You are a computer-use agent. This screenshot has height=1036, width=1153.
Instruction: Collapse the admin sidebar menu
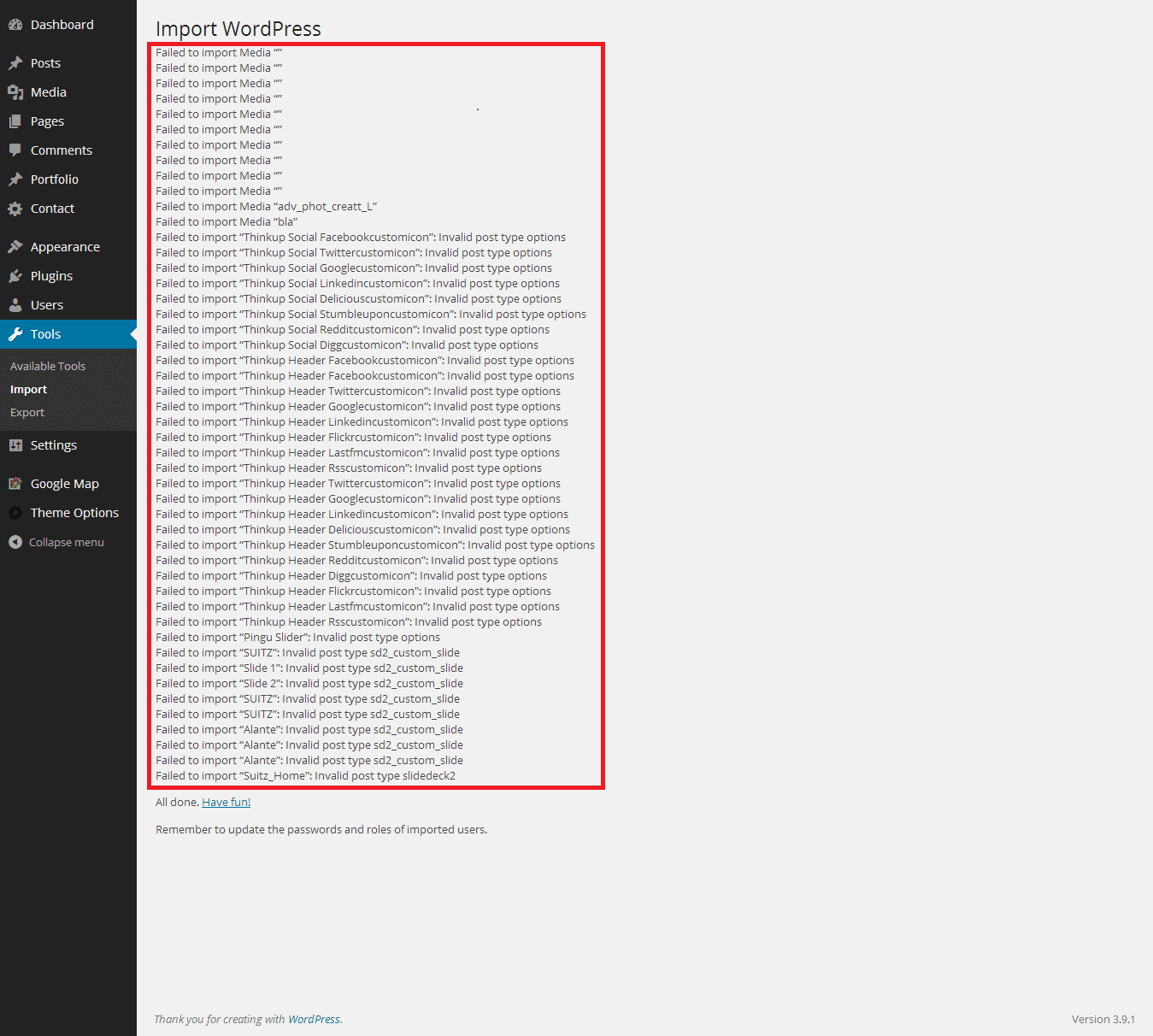pos(67,542)
